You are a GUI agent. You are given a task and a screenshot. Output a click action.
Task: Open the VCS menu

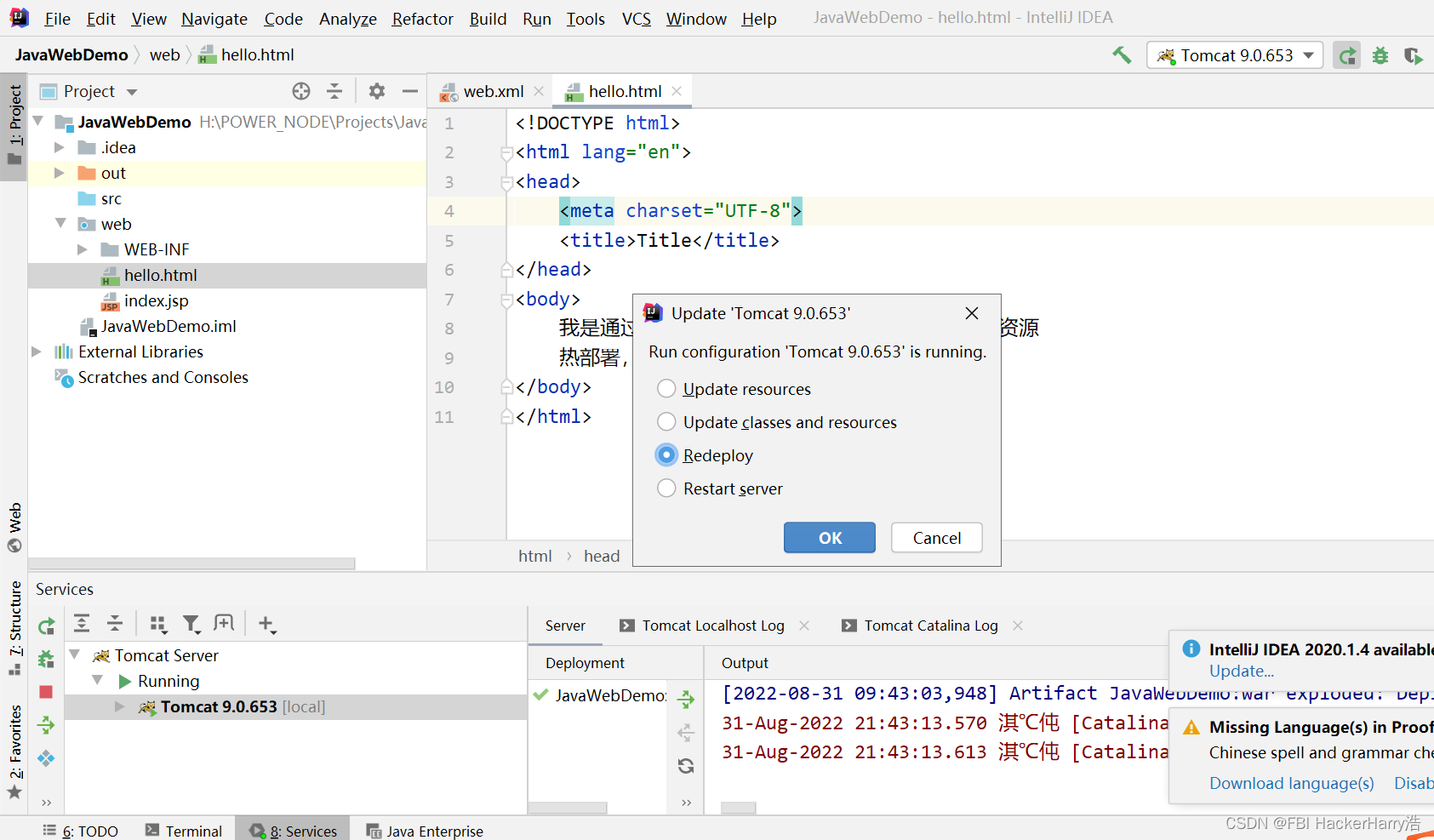pyautogui.click(x=636, y=19)
